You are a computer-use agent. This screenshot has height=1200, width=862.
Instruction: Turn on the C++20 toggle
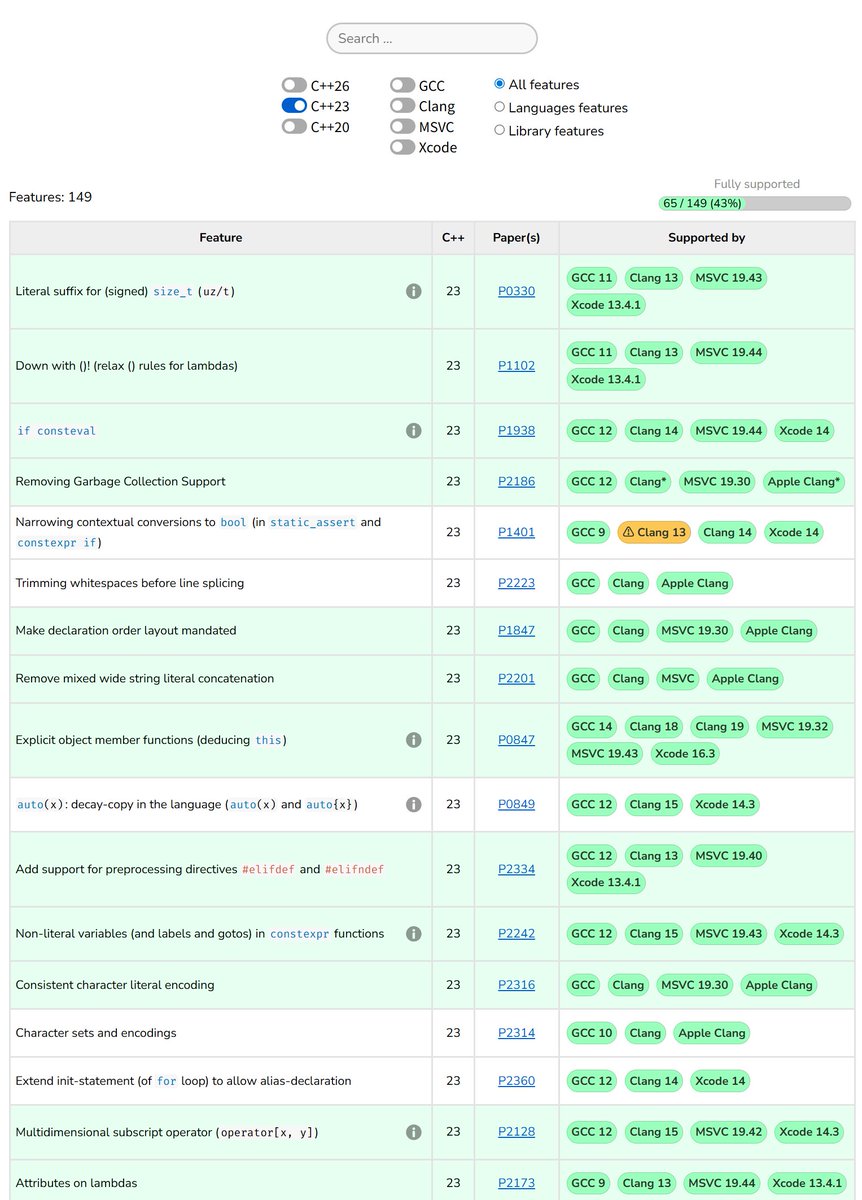295,127
